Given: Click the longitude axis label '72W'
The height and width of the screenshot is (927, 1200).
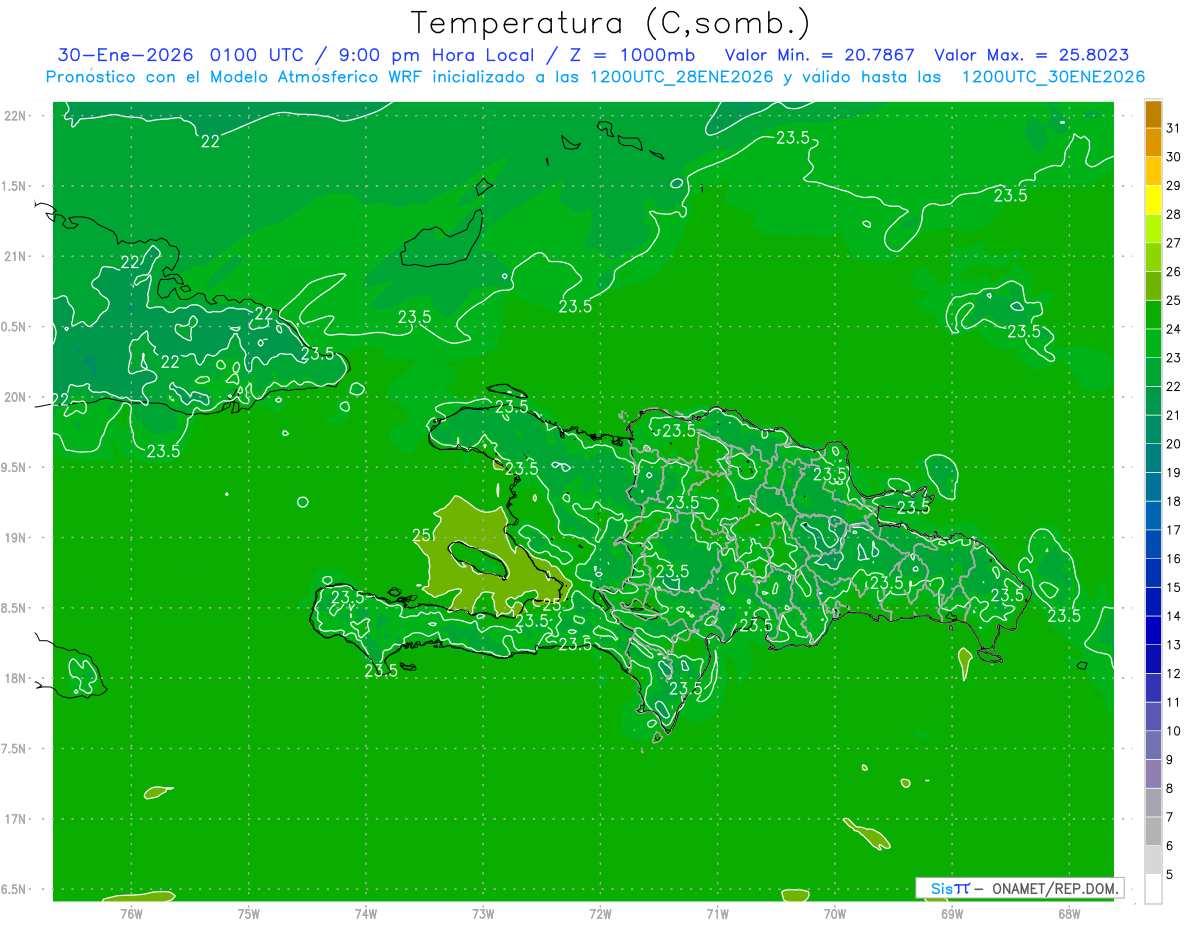Looking at the screenshot, I should tap(600, 914).
